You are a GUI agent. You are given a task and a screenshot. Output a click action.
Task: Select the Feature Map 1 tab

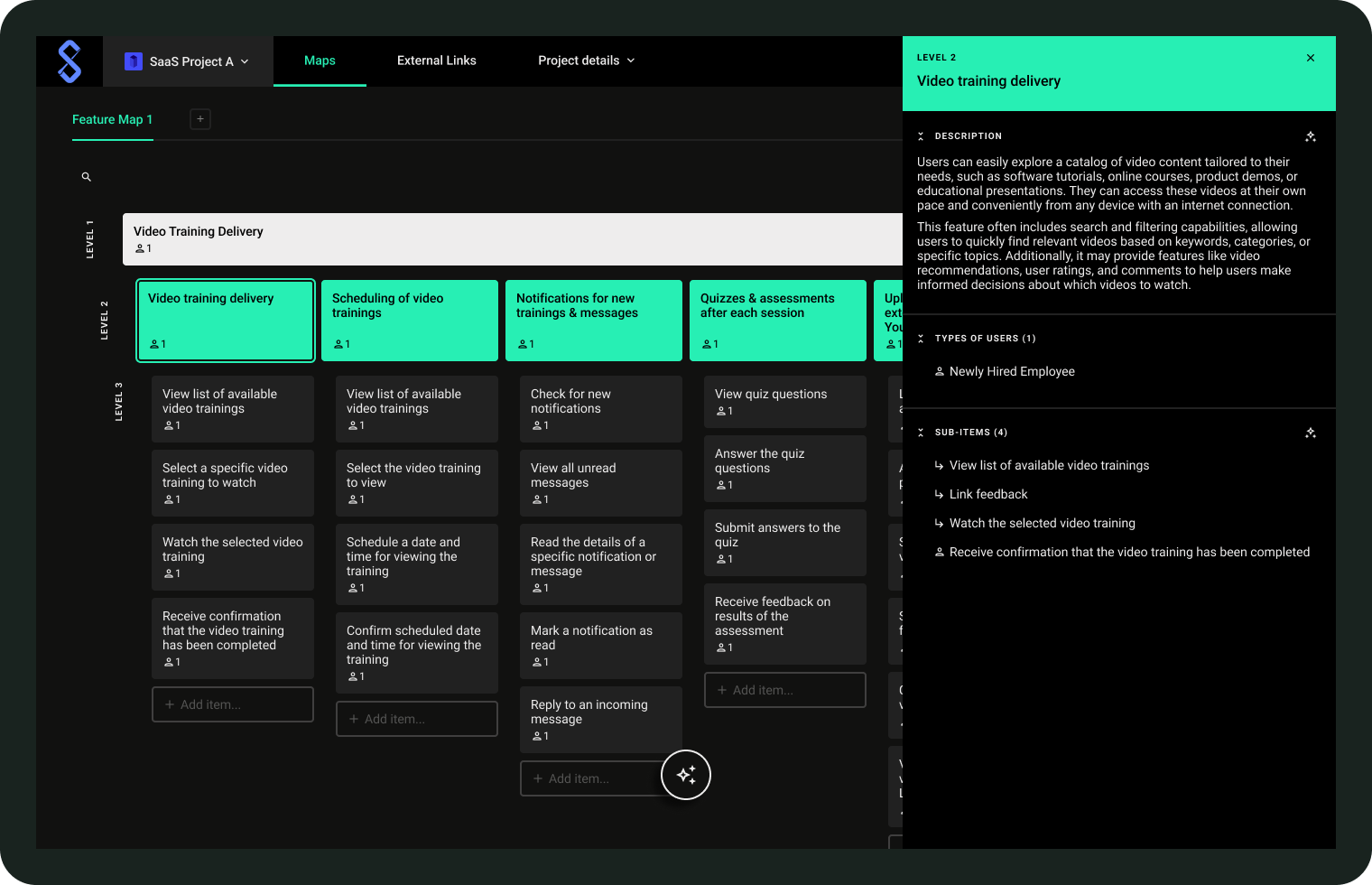point(112,119)
